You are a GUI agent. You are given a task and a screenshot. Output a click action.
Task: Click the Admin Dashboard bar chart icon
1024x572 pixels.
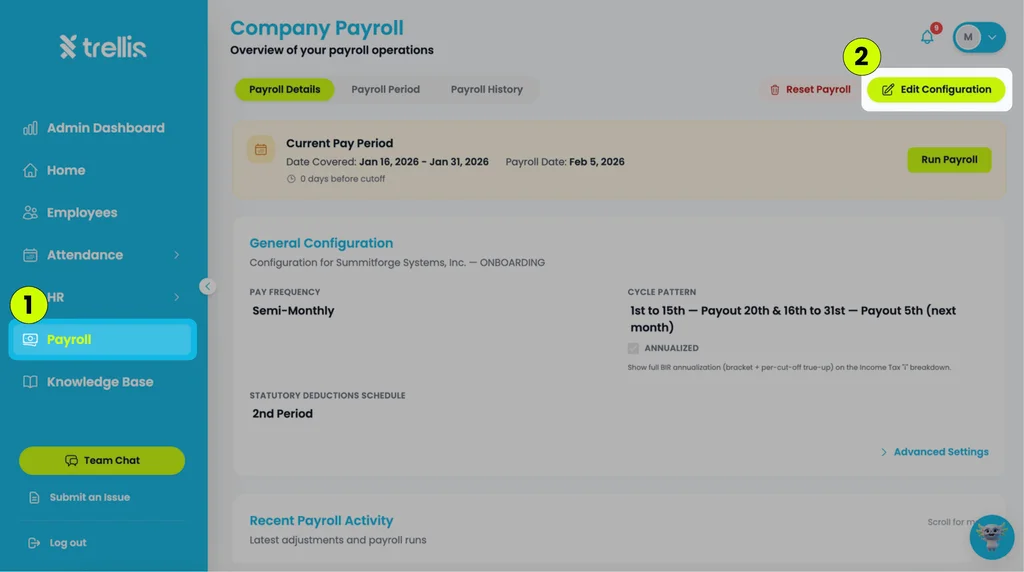click(30, 128)
